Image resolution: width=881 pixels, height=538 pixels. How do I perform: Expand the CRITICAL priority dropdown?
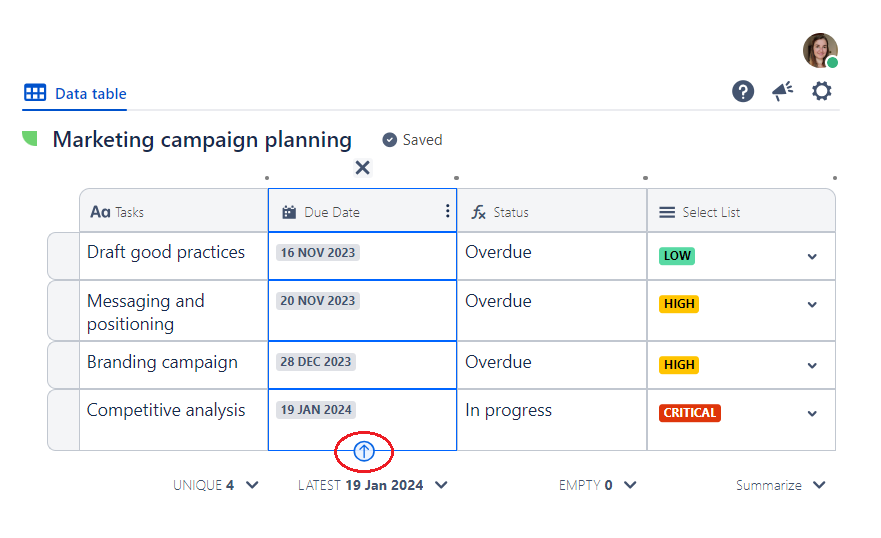click(x=812, y=413)
